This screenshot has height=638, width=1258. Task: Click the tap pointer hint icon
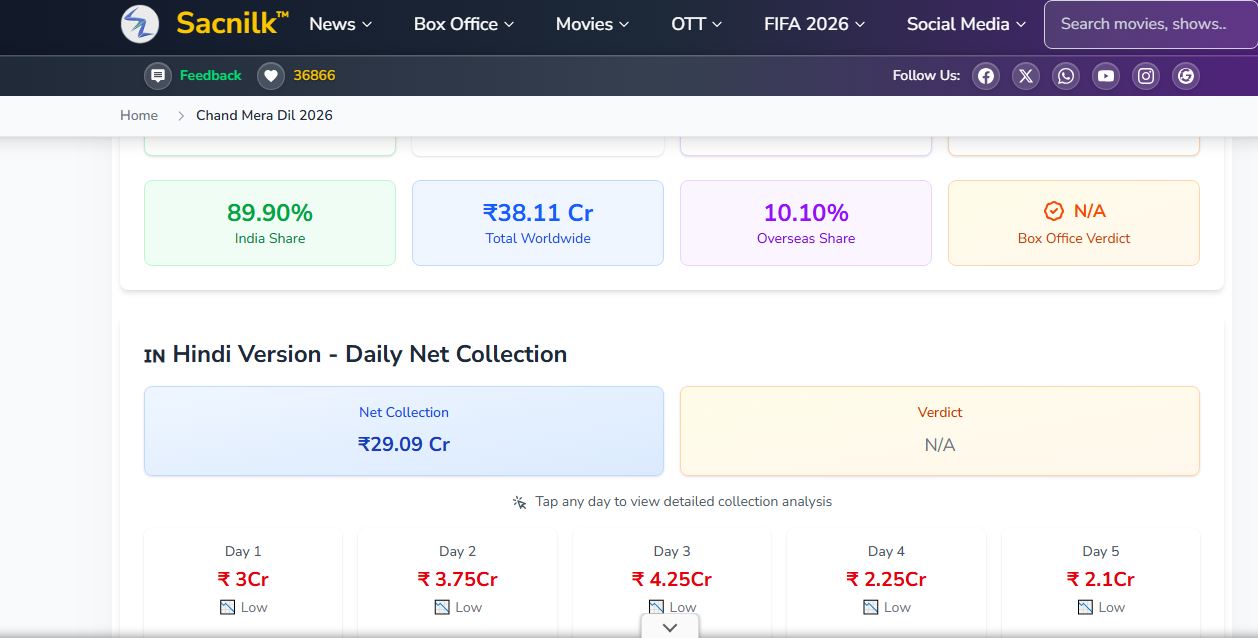click(x=520, y=502)
